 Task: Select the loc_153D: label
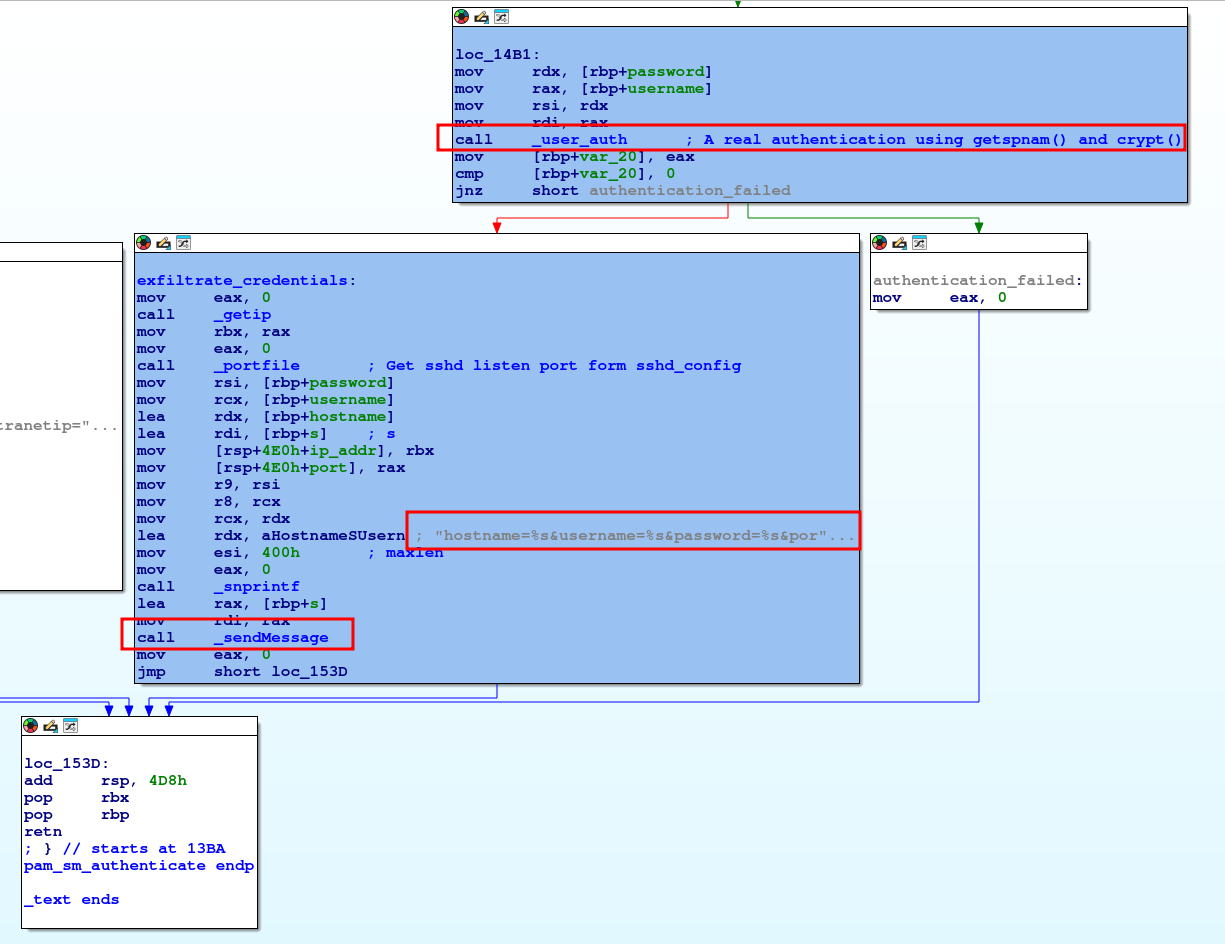click(x=68, y=764)
